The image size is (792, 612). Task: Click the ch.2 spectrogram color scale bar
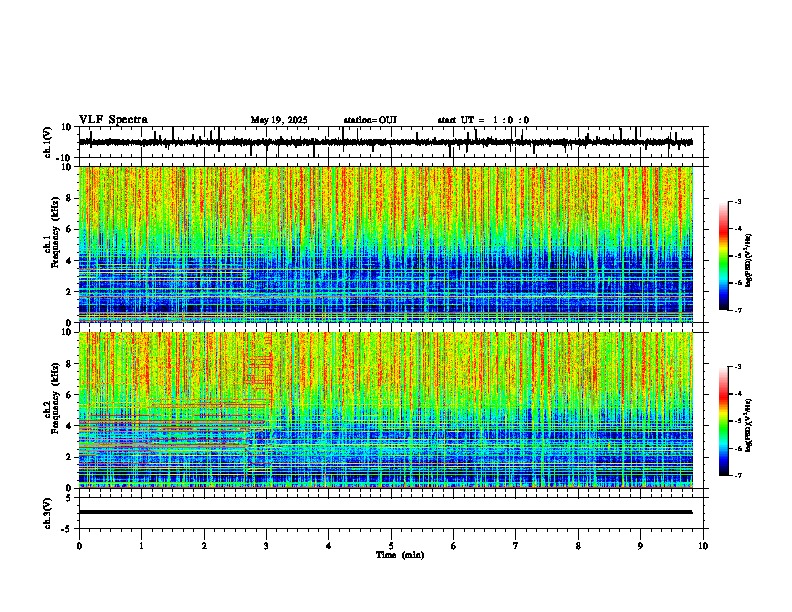point(724,421)
